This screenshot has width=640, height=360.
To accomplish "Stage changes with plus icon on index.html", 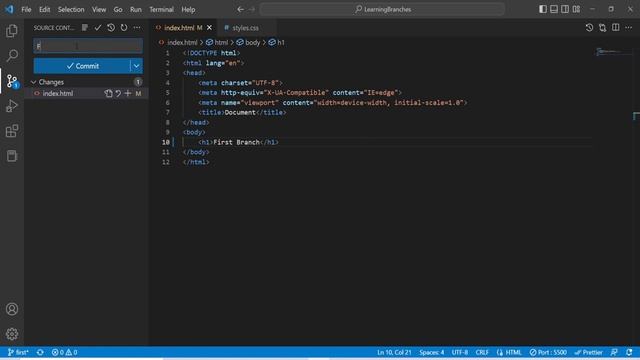I will point(128,93).
